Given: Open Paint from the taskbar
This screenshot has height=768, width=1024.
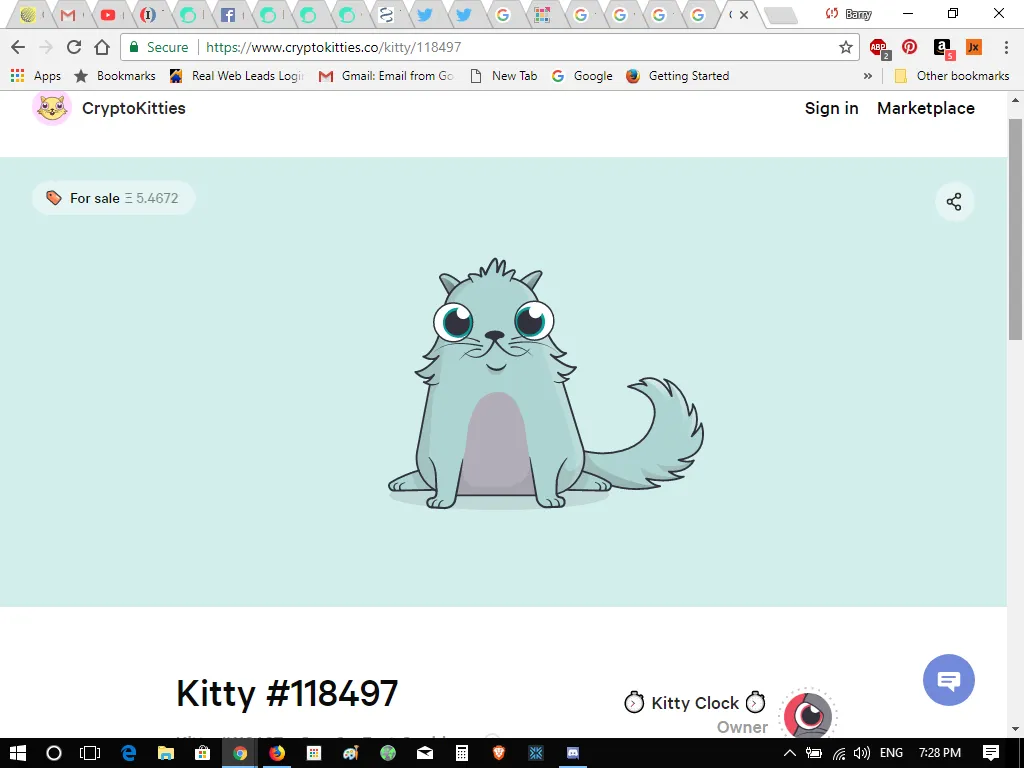Looking at the screenshot, I should point(351,753).
